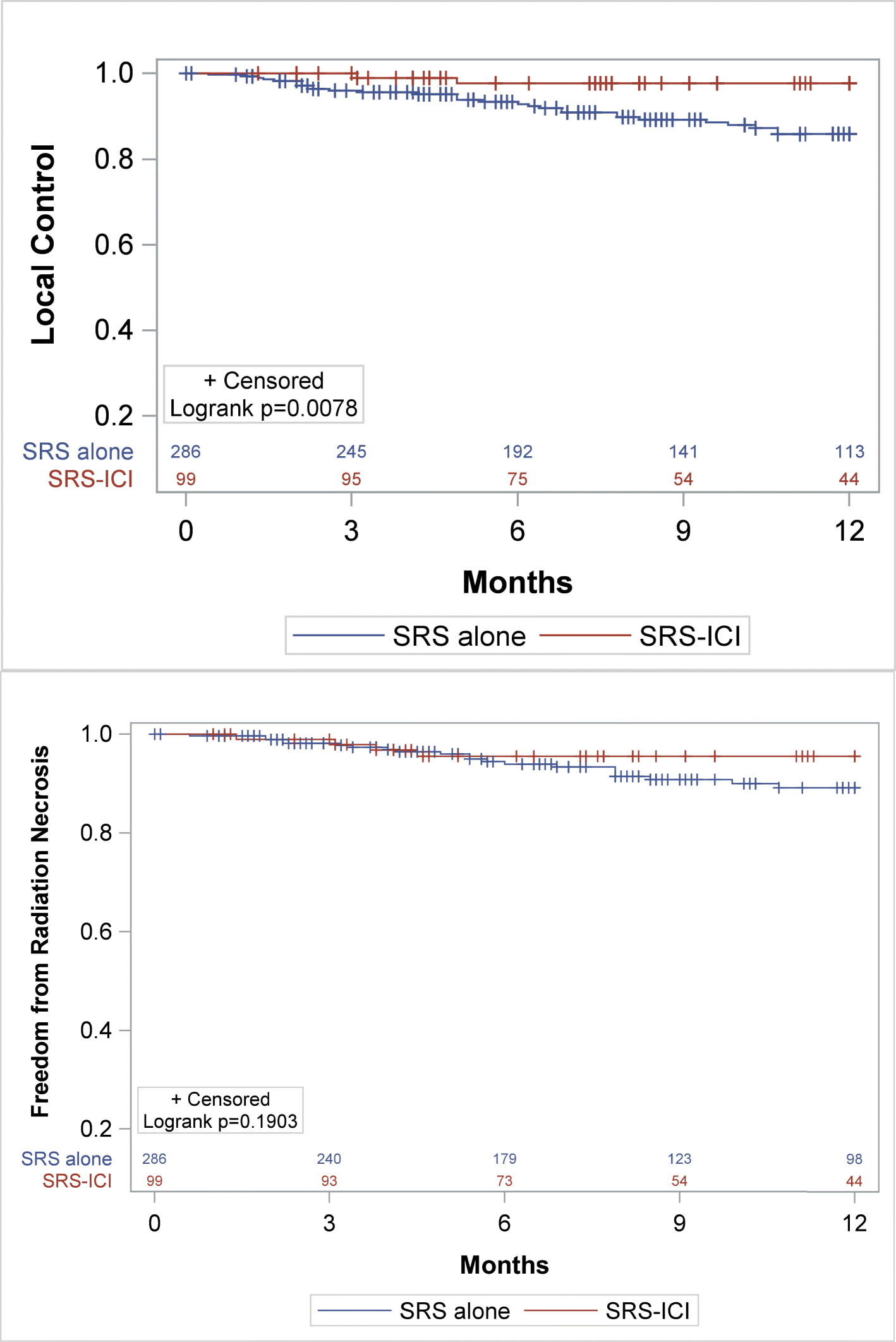Click 'Months' x-axis title of the bottom chart
896x1342 pixels.
click(x=504, y=1264)
